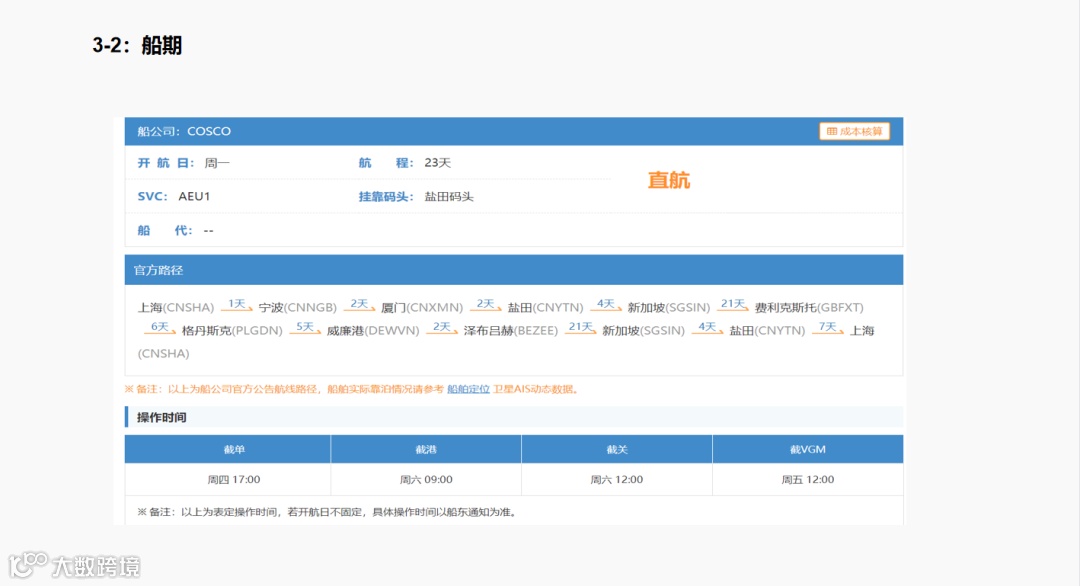
Task: Click the 格丹斯克(PLGDN) port name
Action: (232, 331)
